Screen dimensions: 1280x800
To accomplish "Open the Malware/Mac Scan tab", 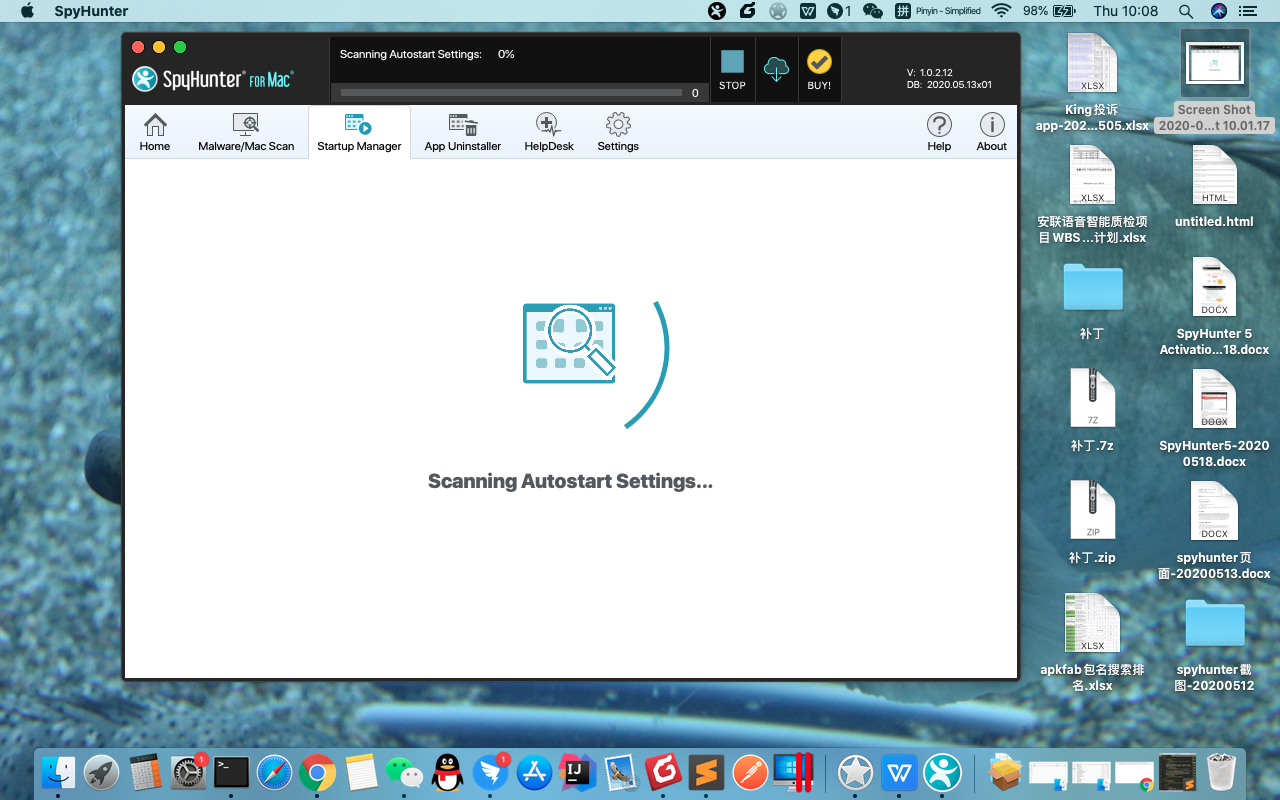I will click(246, 132).
